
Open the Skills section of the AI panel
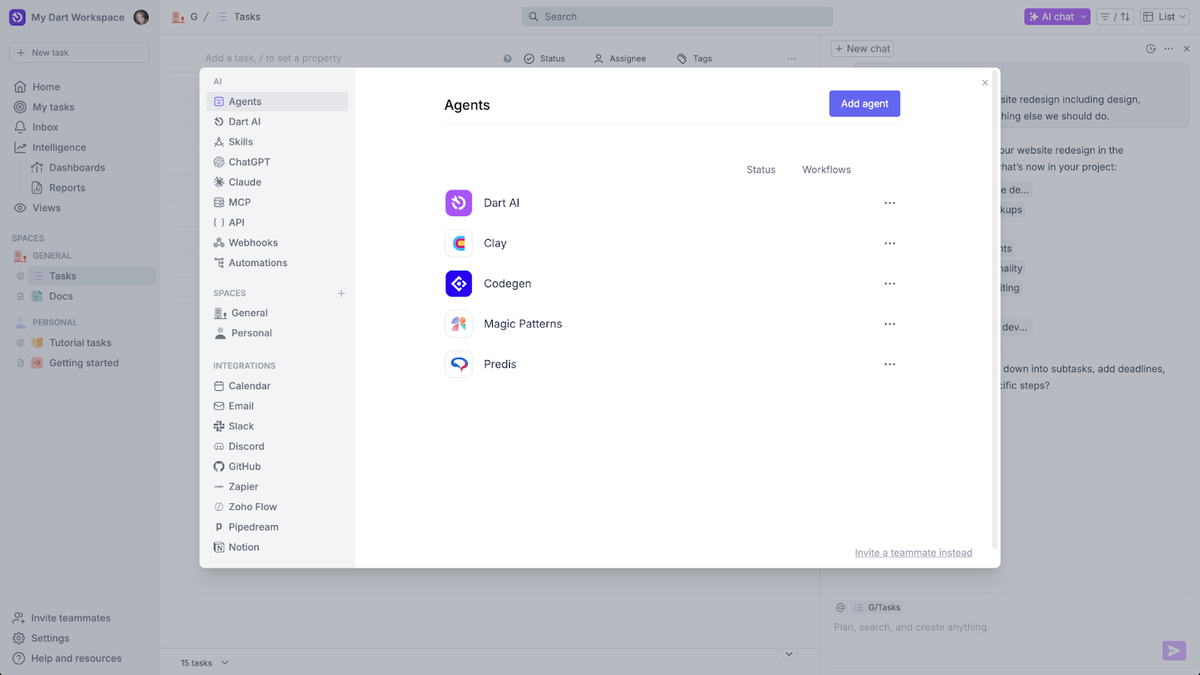241,141
